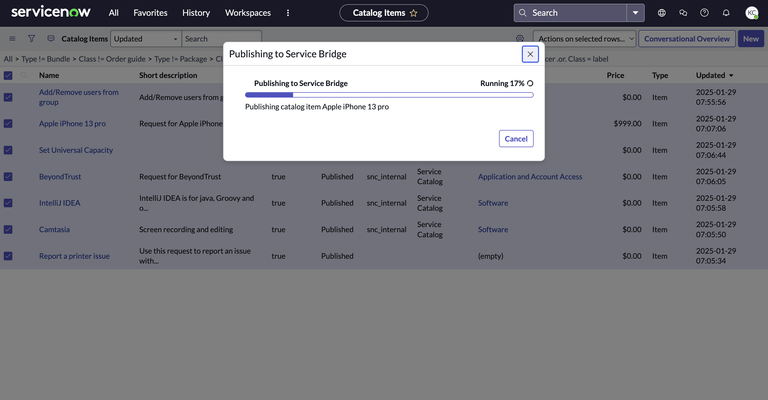
Task: Favorite Catalog Items with the star icon
Action: 413,13
